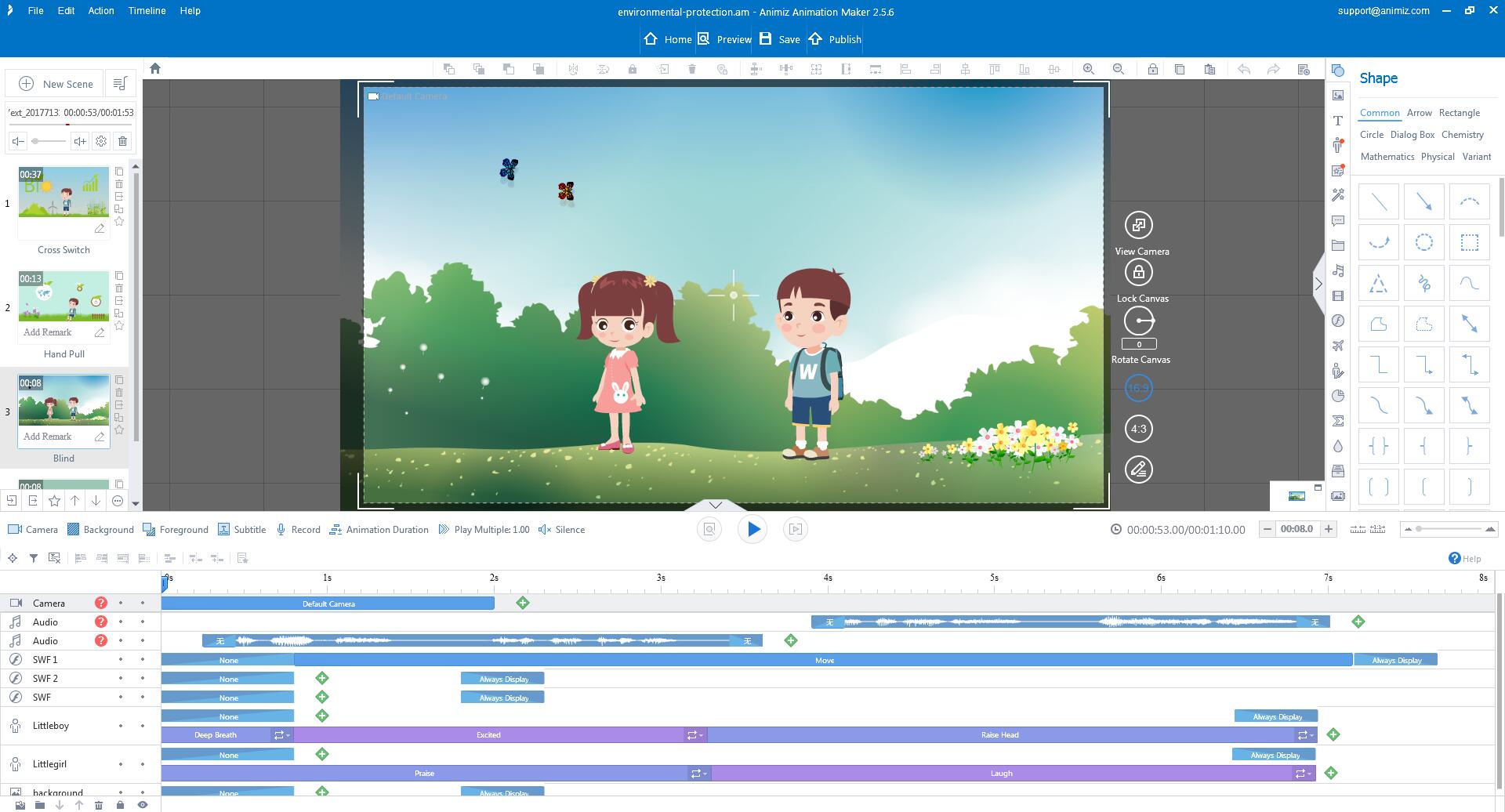Open the Music note tool in right sidebar
The width and height of the screenshot is (1505, 812).
(1338, 271)
